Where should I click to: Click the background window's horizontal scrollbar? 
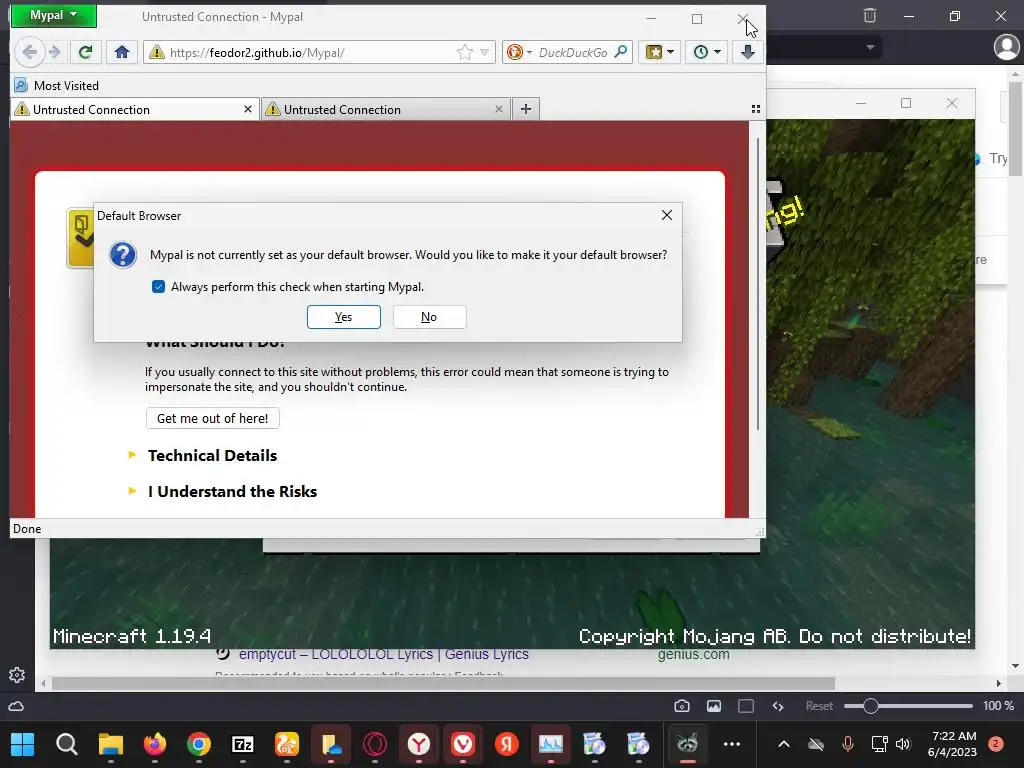pyautogui.click(x=443, y=684)
